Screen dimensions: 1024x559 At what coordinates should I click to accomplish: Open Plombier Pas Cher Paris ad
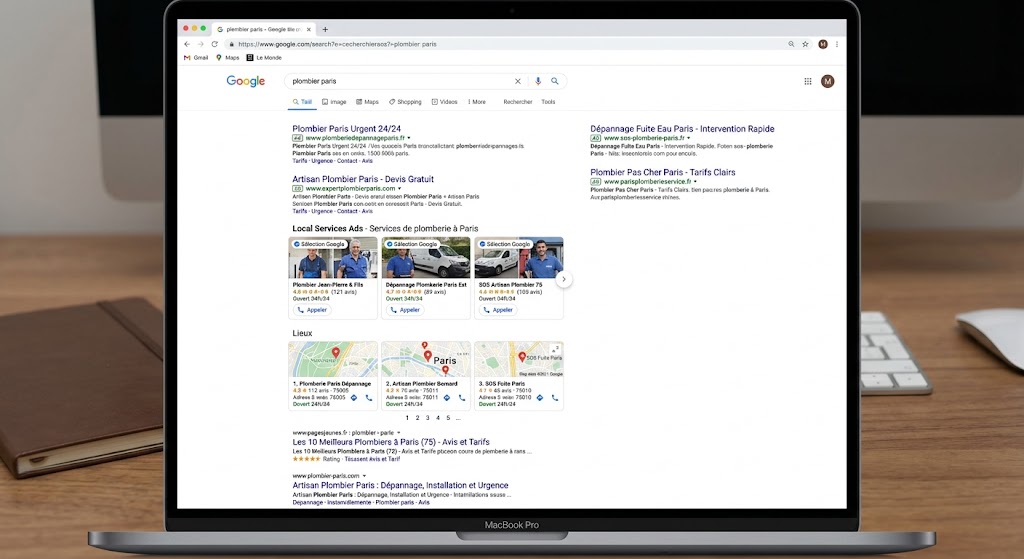click(663, 172)
